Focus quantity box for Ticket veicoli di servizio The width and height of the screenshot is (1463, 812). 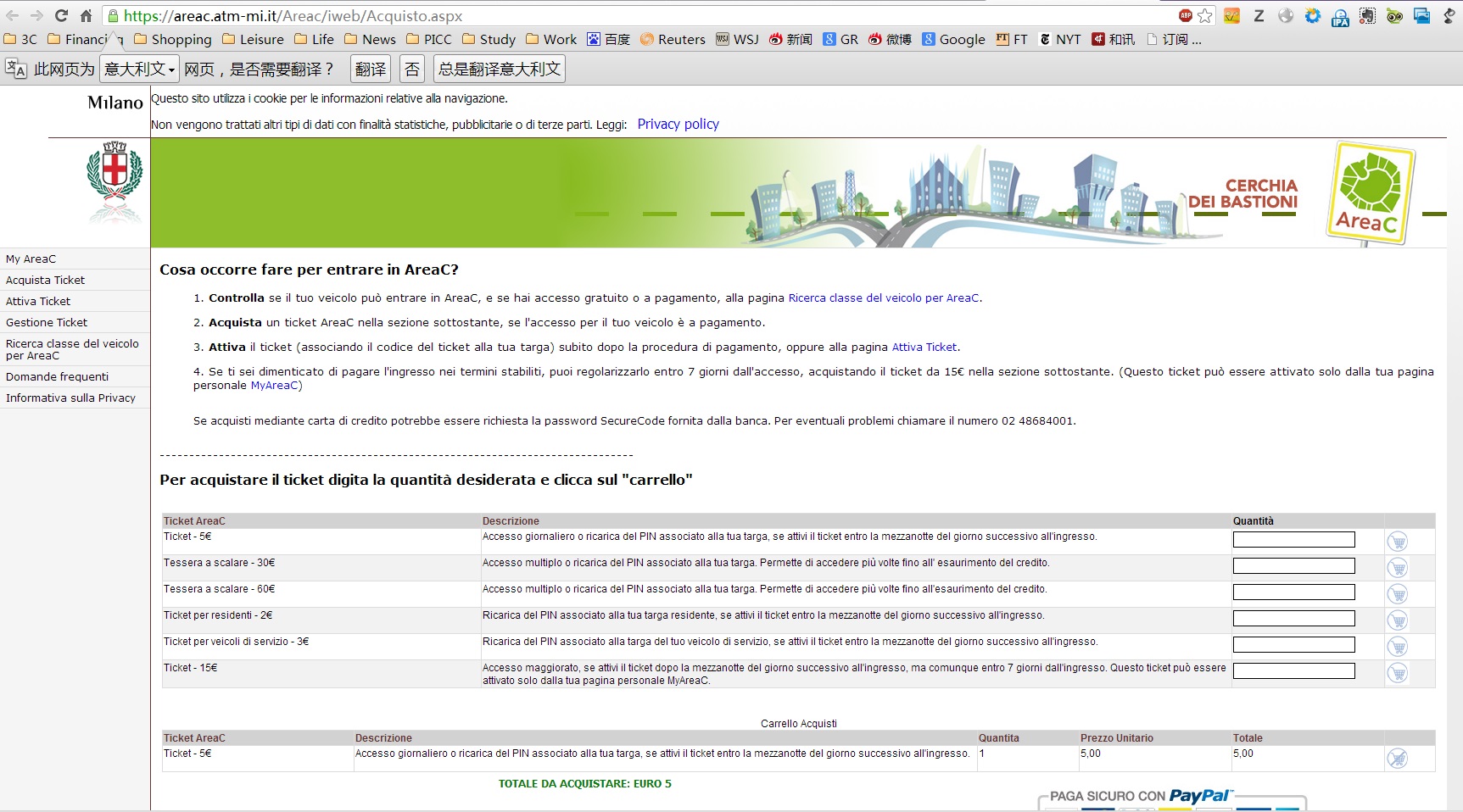[x=1293, y=644]
